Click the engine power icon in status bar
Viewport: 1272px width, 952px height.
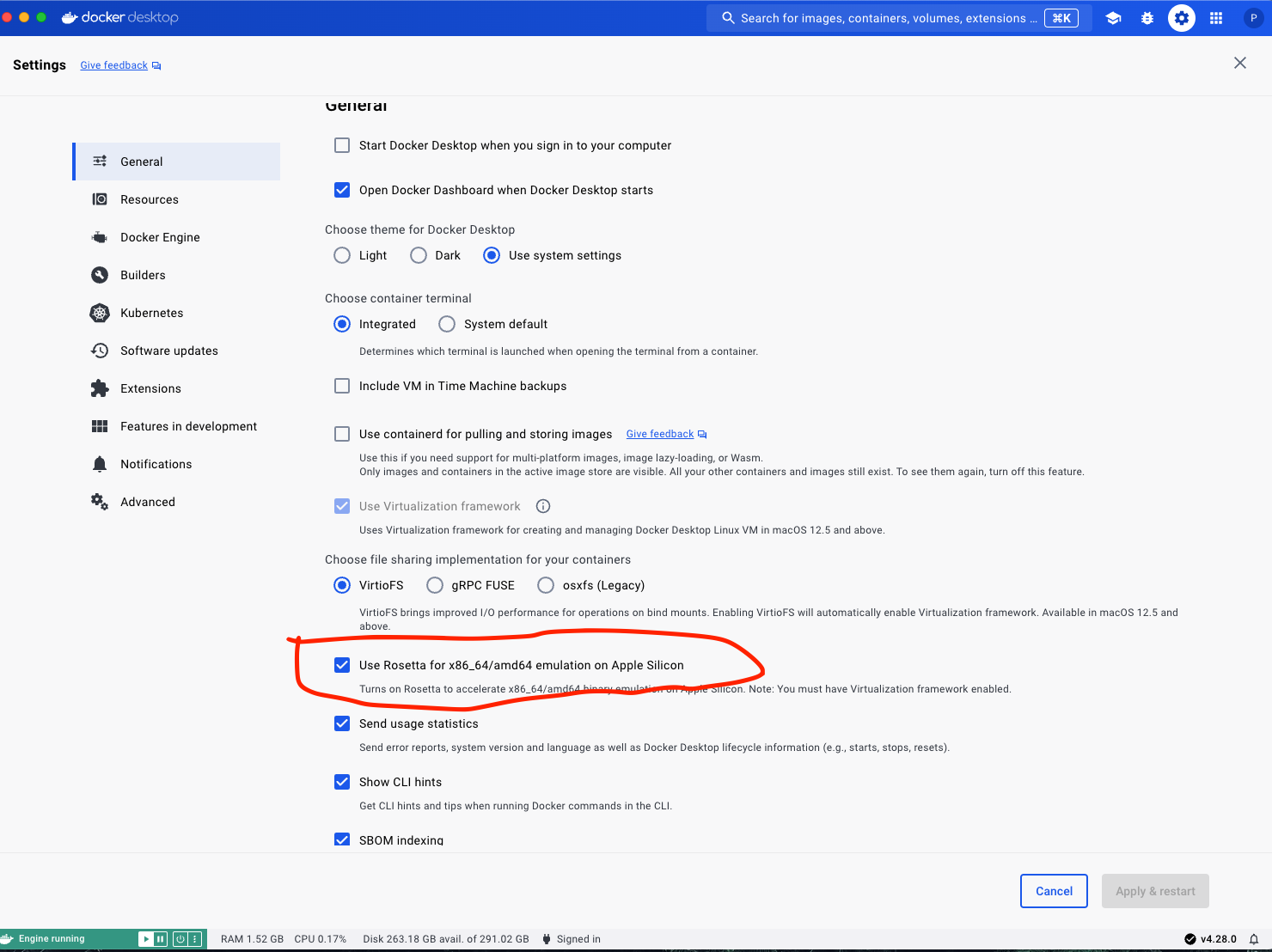(180, 939)
